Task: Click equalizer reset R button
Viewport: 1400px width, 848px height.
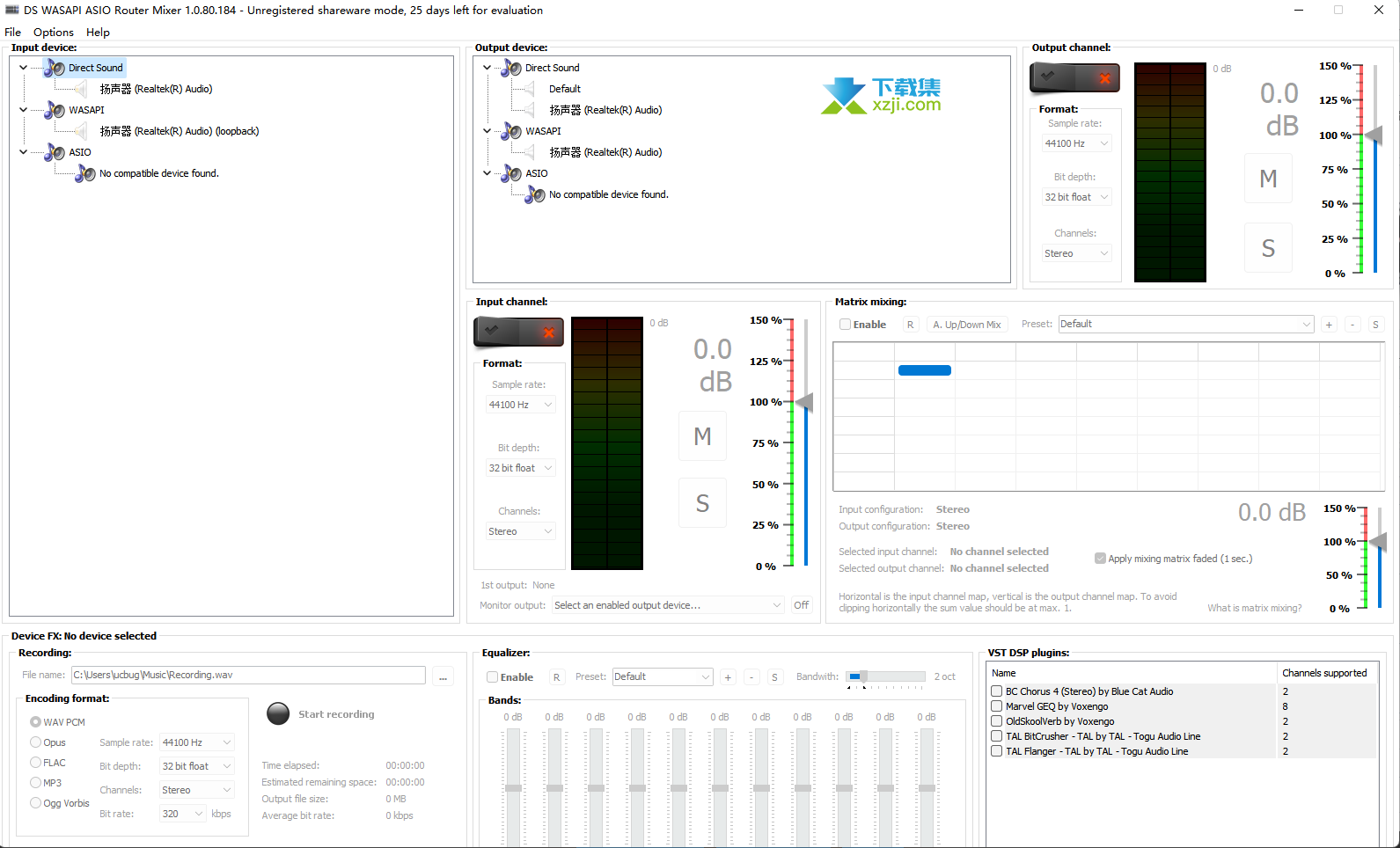Action: tap(556, 677)
